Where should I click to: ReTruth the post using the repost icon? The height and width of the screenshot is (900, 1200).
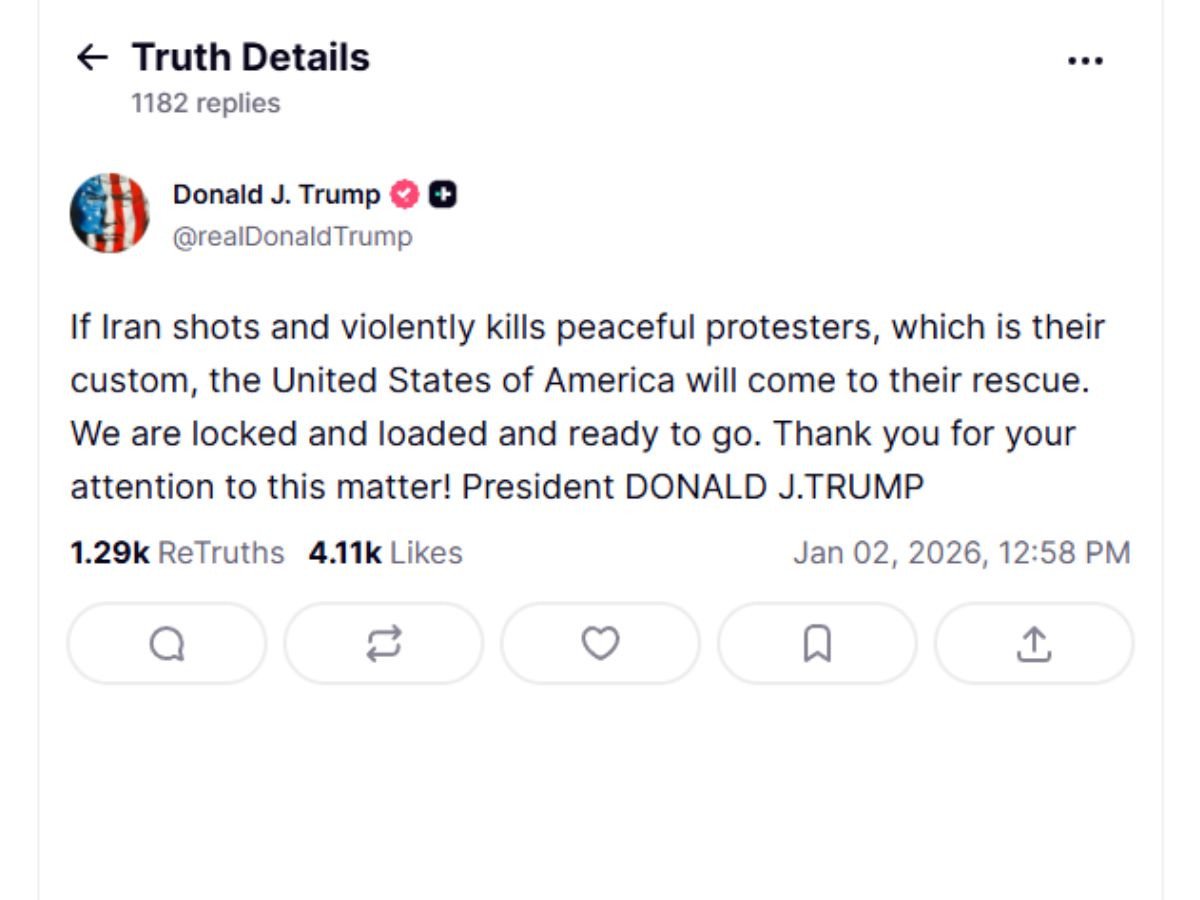pos(383,644)
